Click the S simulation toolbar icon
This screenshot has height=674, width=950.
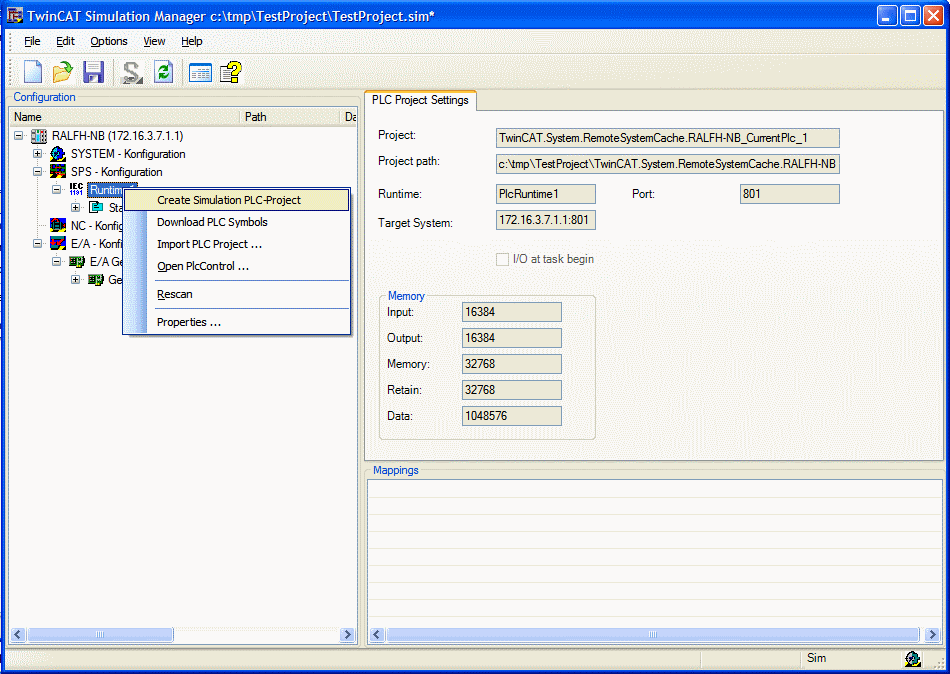131,72
